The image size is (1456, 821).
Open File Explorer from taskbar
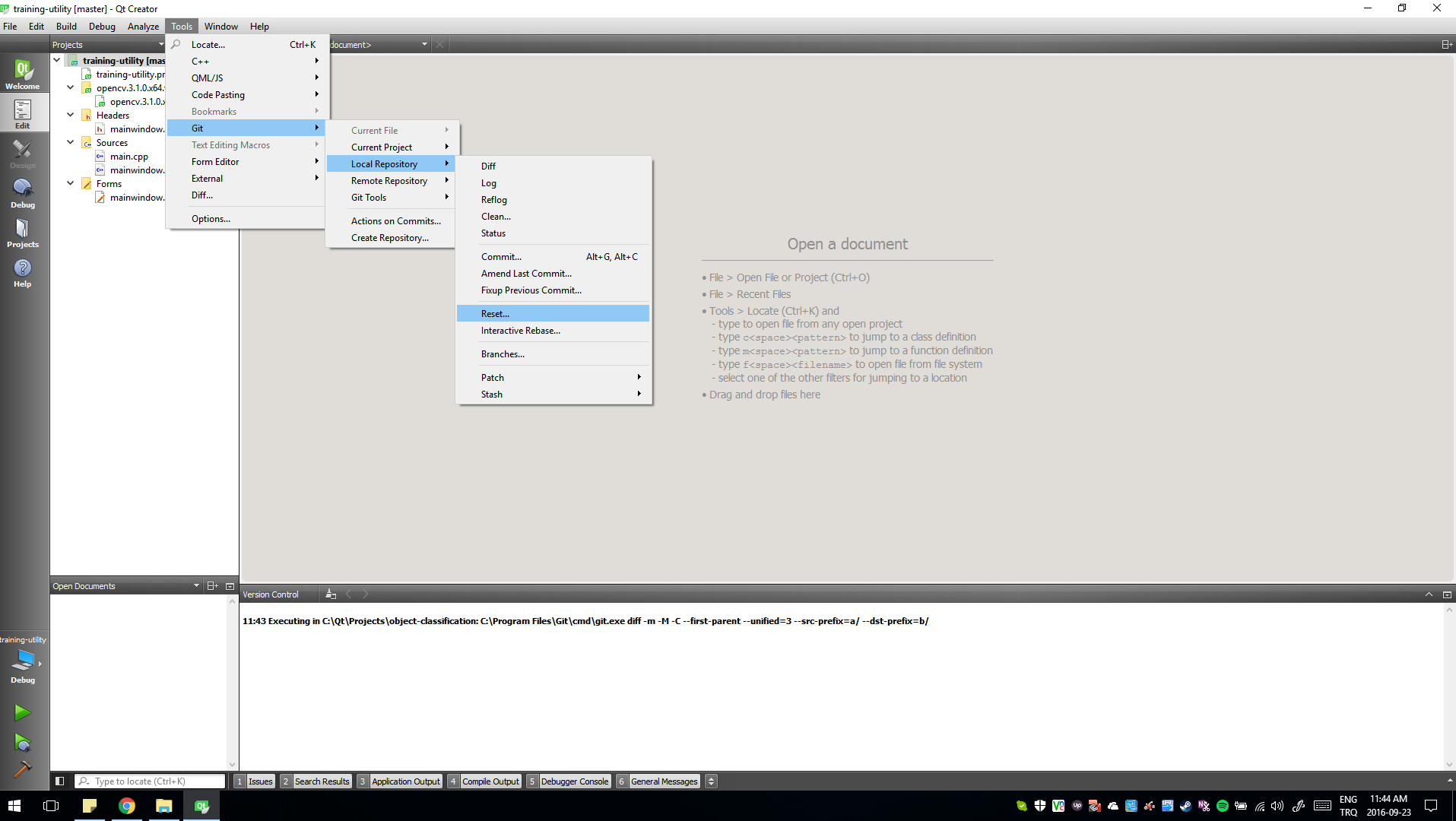point(164,806)
